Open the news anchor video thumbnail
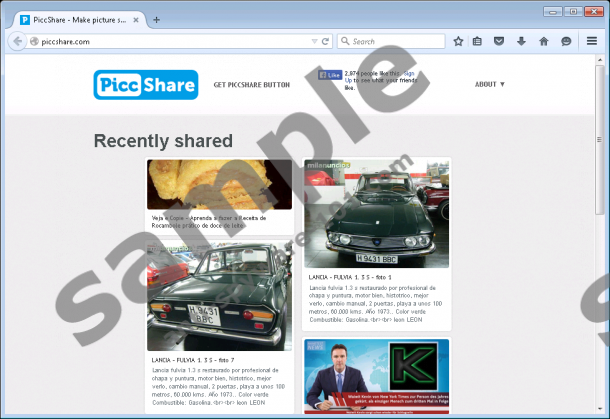The image size is (610, 419). (376, 376)
